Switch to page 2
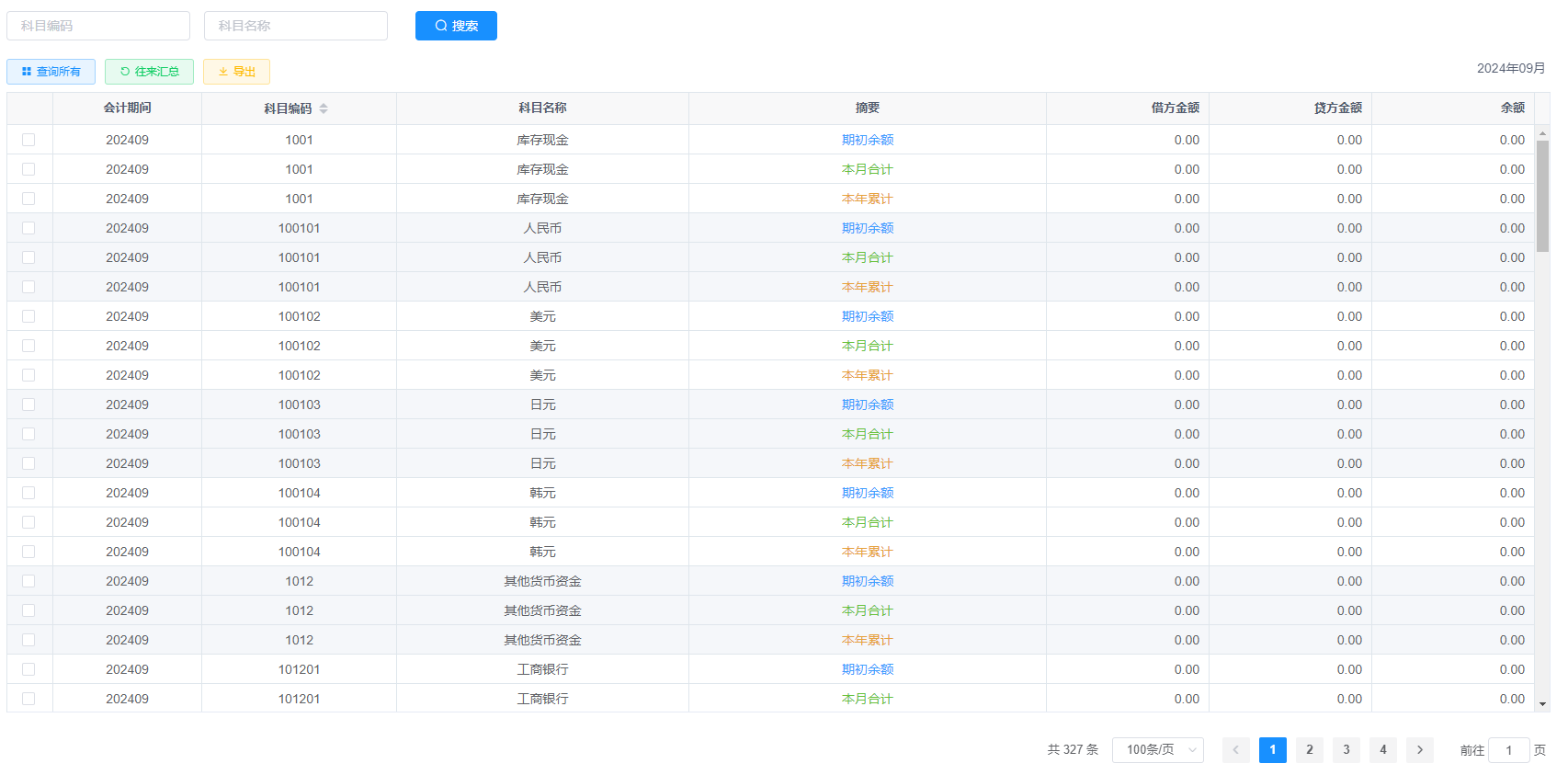This screenshot has width=1568, height=775. point(1309,750)
